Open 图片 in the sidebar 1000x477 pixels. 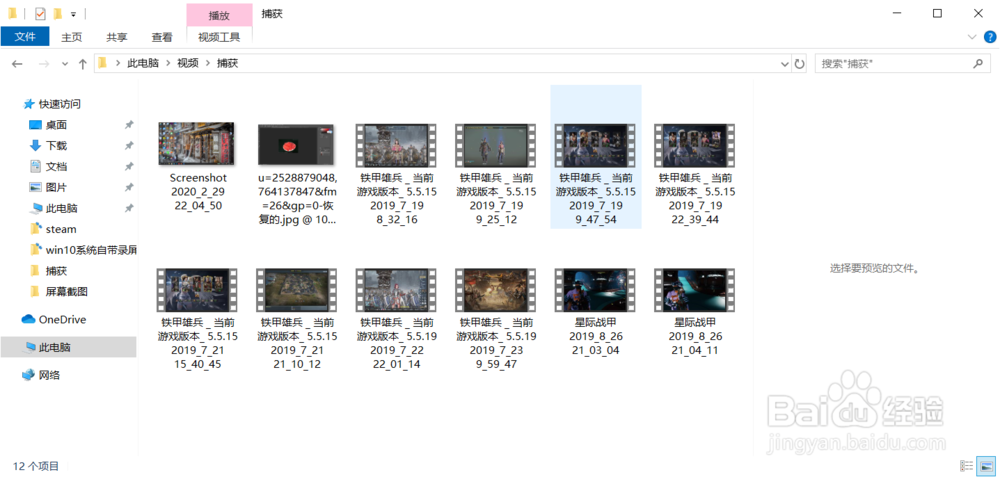[x=56, y=187]
